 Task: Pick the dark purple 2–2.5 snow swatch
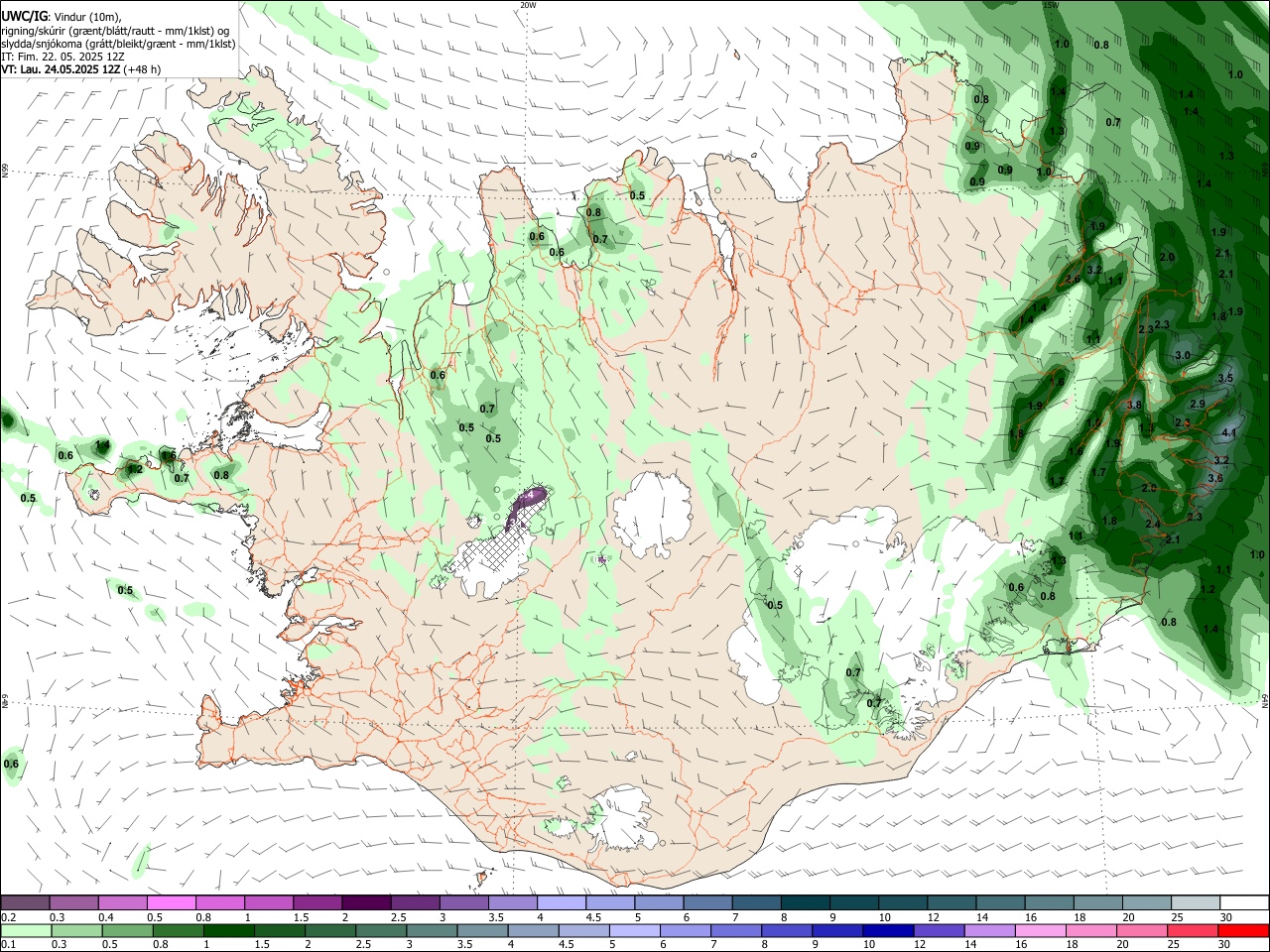click(x=366, y=903)
